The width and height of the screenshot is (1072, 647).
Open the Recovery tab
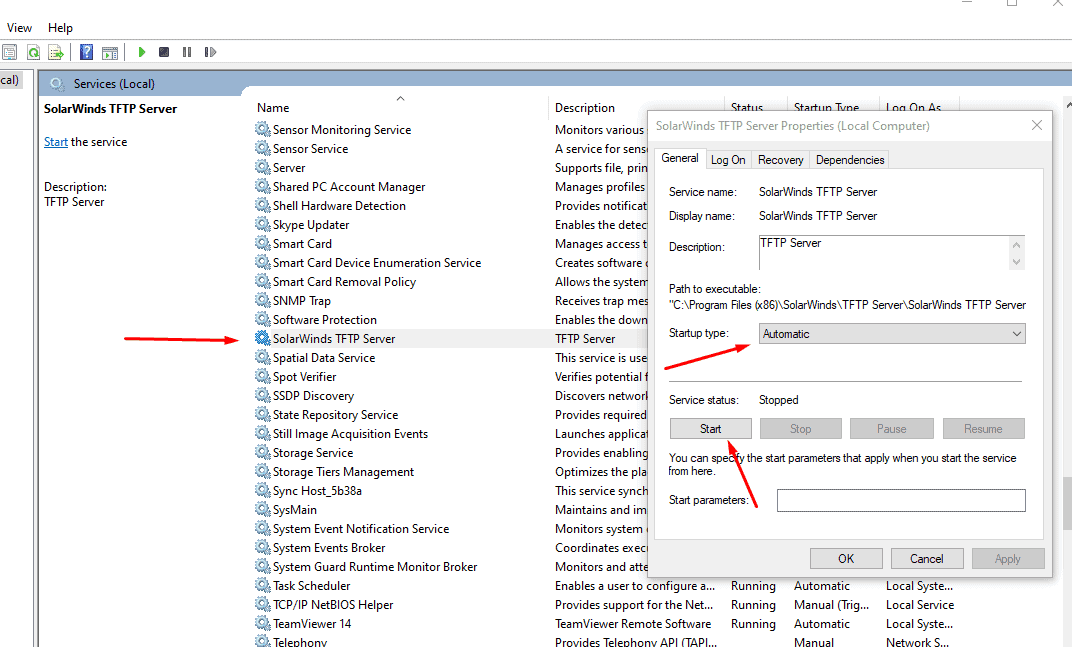pyautogui.click(x=780, y=158)
